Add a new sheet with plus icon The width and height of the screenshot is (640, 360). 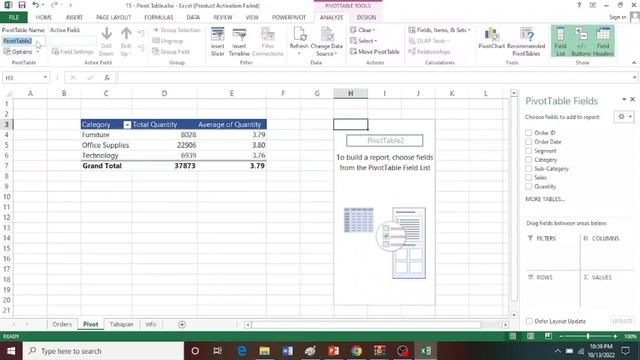tap(182, 324)
